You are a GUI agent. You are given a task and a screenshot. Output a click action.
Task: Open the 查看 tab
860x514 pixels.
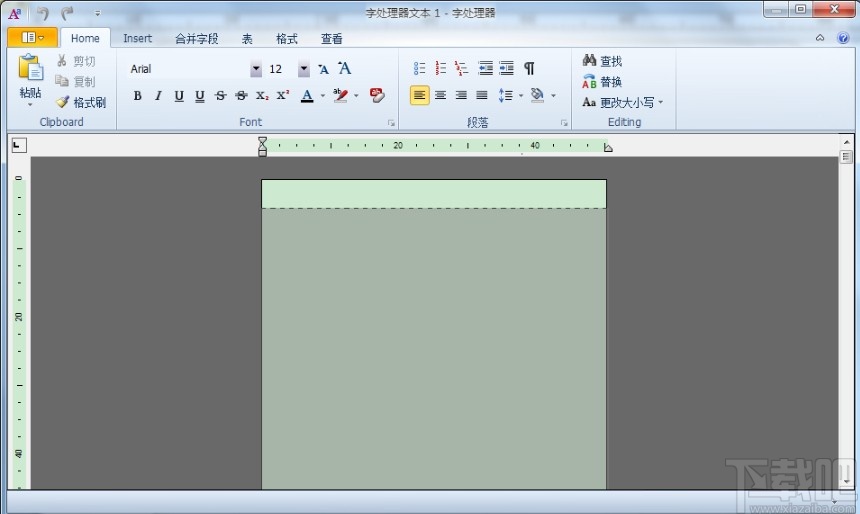[x=331, y=38]
